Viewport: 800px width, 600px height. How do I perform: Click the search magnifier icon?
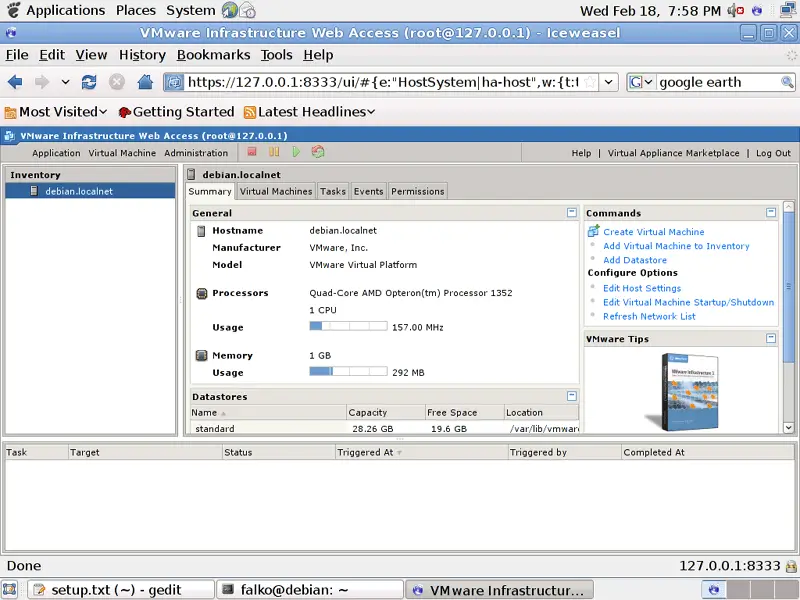(x=787, y=82)
